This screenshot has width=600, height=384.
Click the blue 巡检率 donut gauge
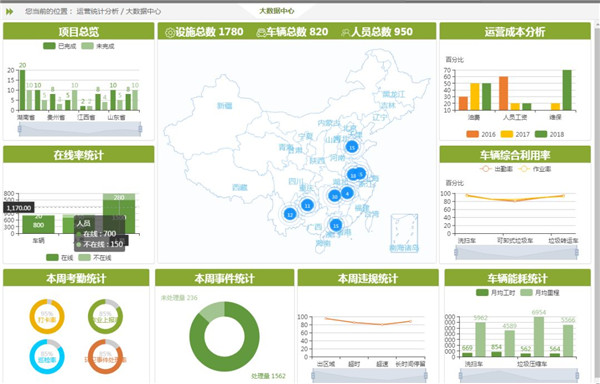(x=47, y=356)
